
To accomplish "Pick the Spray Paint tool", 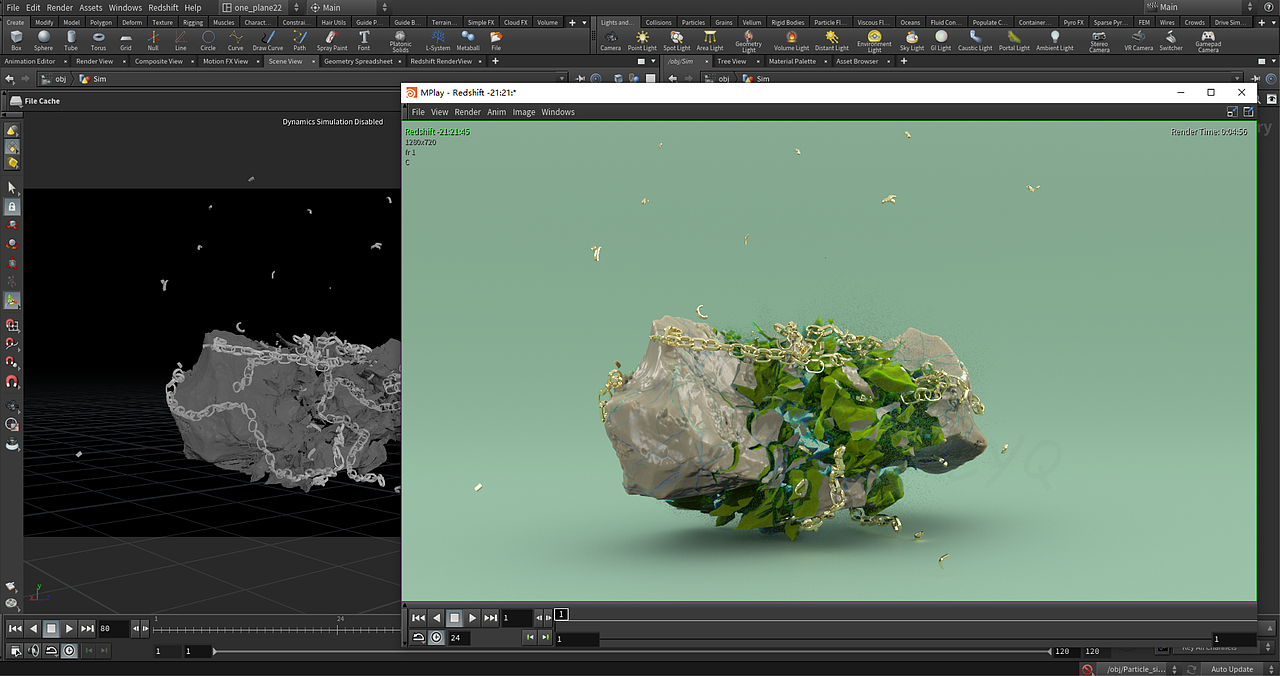I will coord(332,40).
